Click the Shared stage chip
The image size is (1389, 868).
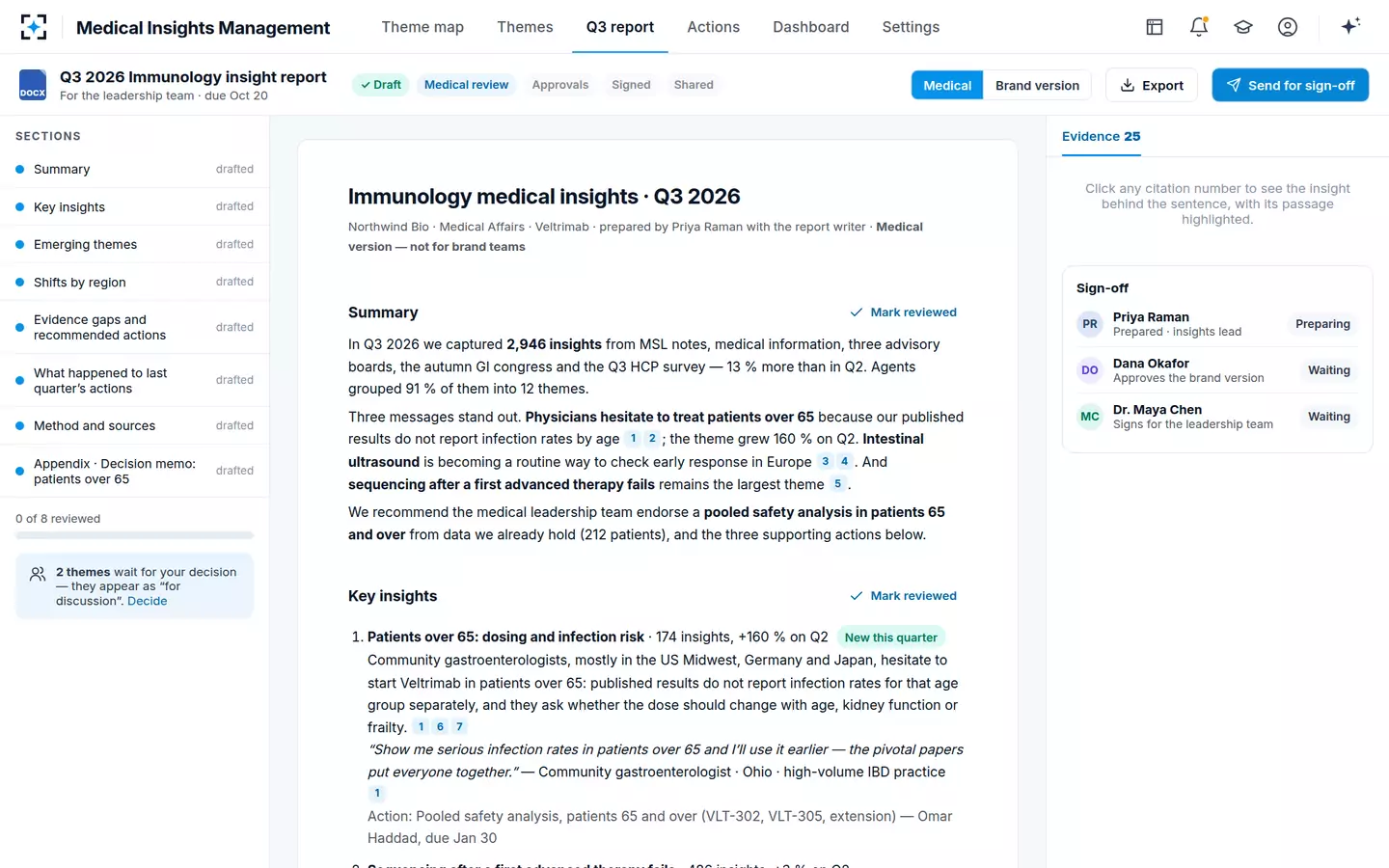(694, 85)
